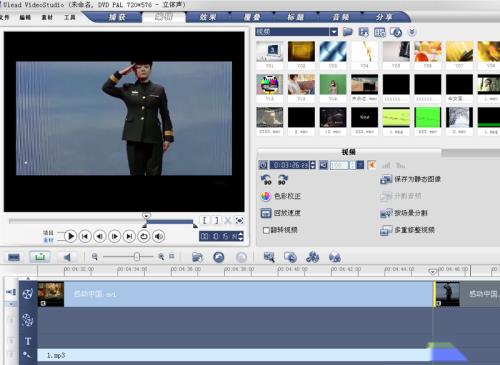500x365 pixels.
Task: Open the 编辑 menu in menu bar
Action: click(x=25, y=17)
